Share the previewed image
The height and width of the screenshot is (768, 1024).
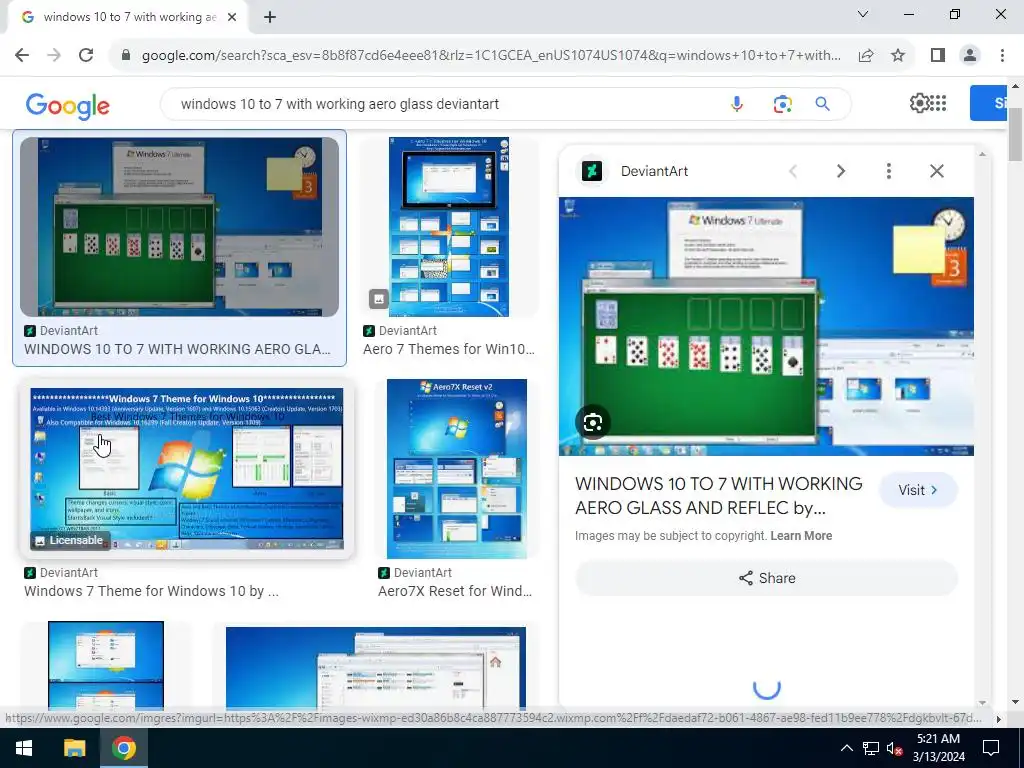pyautogui.click(x=766, y=578)
